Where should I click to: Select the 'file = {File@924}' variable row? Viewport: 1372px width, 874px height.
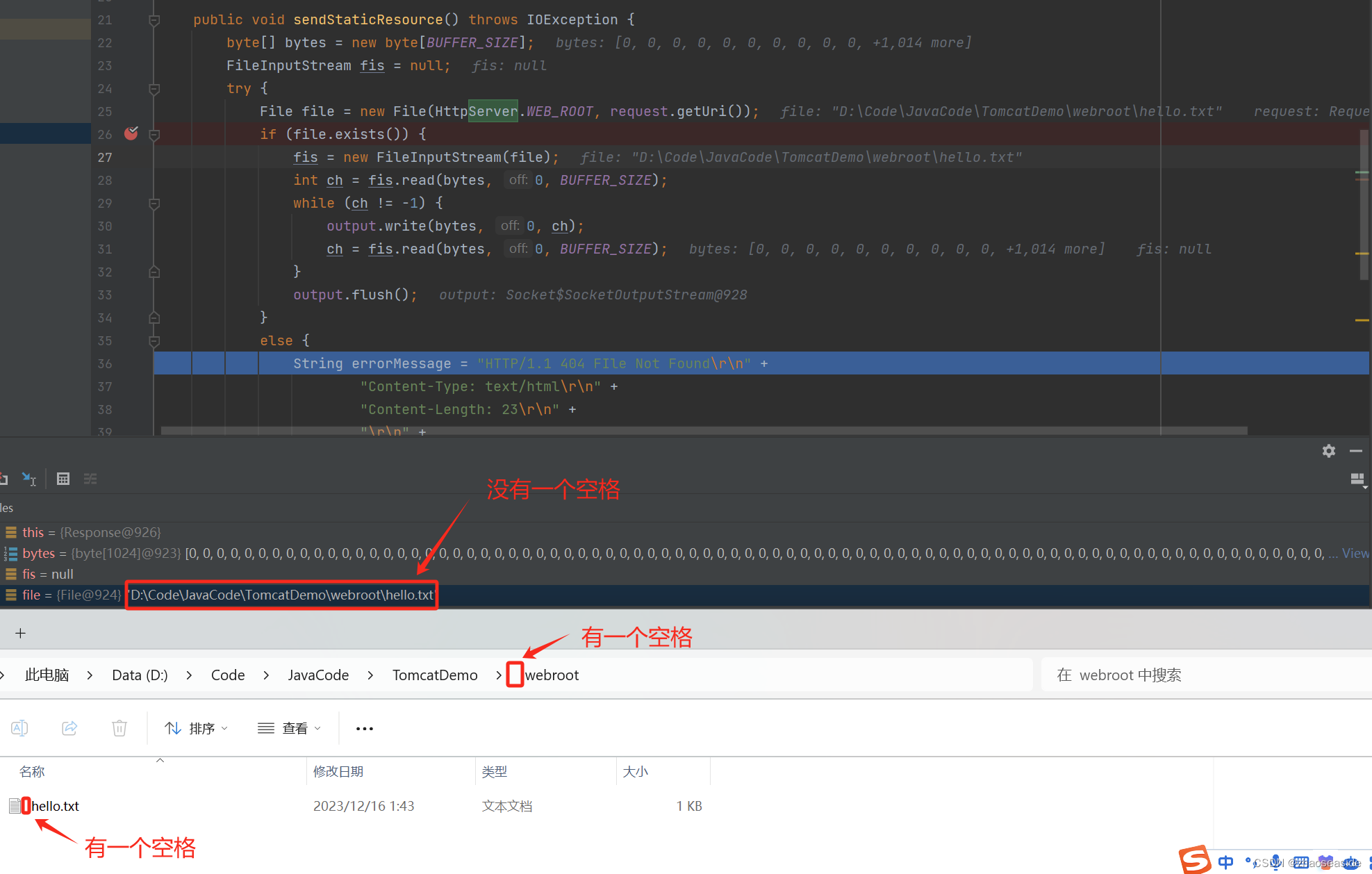[x=684, y=595]
